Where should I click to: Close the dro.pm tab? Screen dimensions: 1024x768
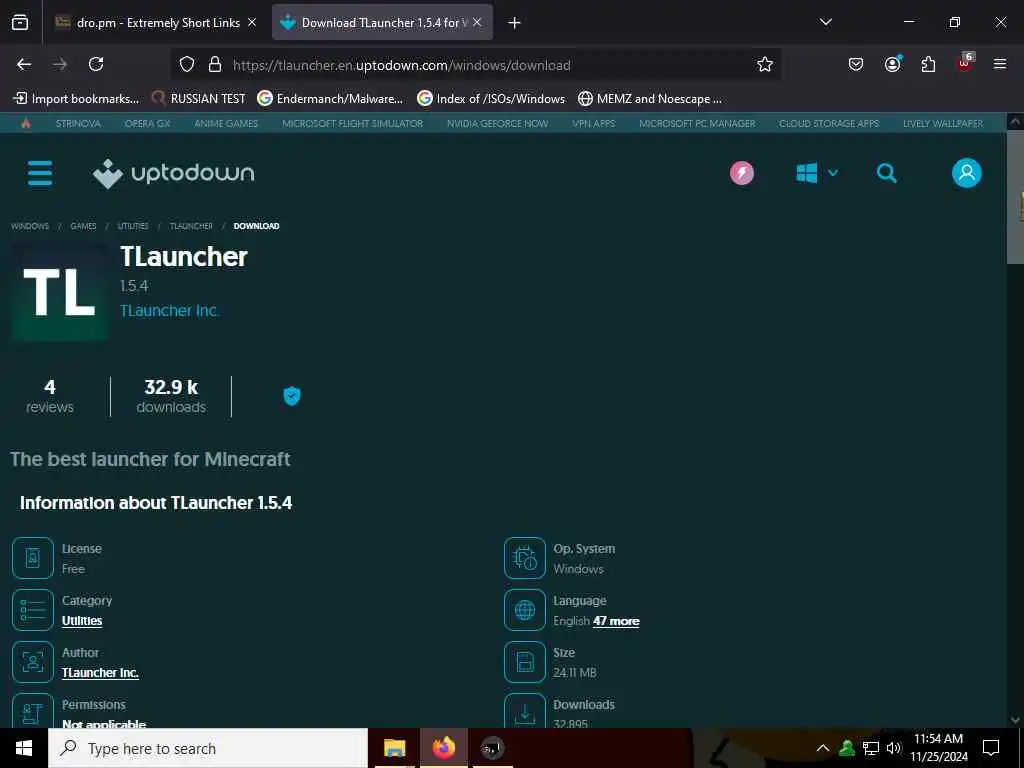click(252, 22)
